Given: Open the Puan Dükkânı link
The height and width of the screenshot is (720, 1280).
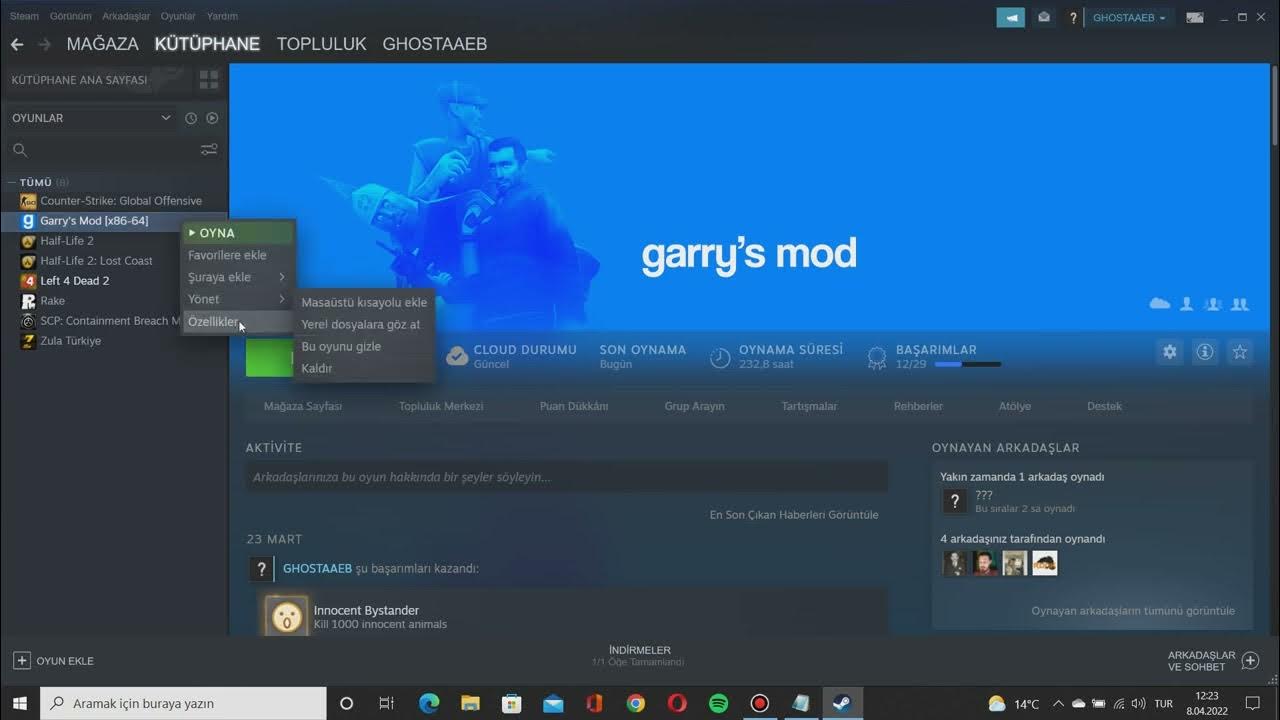Looking at the screenshot, I should tap(574, 406).
